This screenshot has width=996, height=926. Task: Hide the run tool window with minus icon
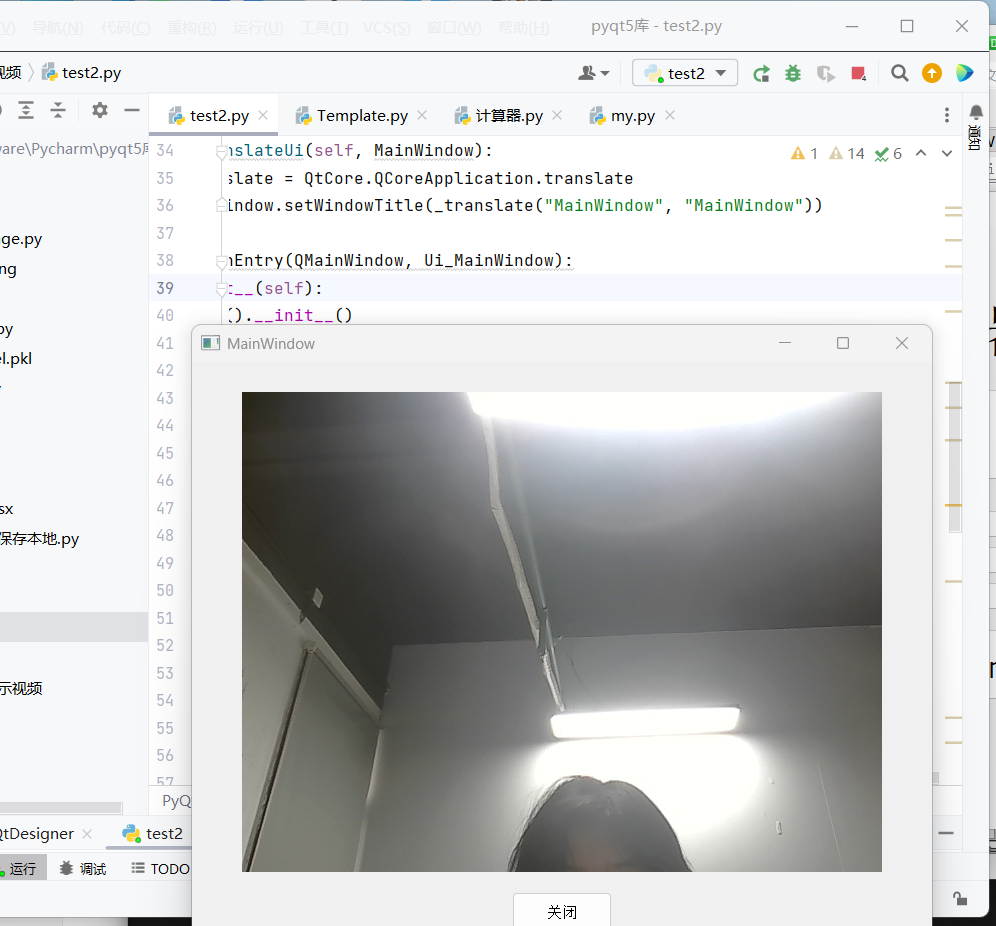point(946,833)
